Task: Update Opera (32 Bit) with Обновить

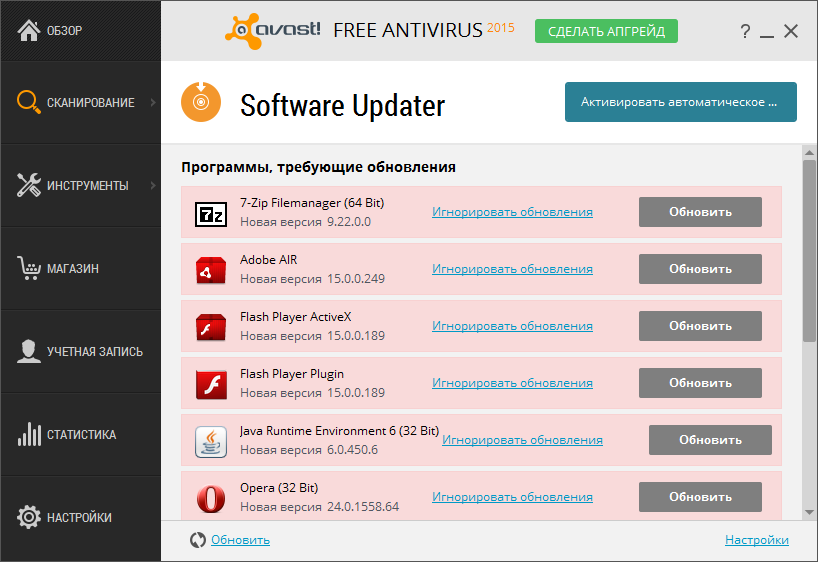Action: [700, 497]
